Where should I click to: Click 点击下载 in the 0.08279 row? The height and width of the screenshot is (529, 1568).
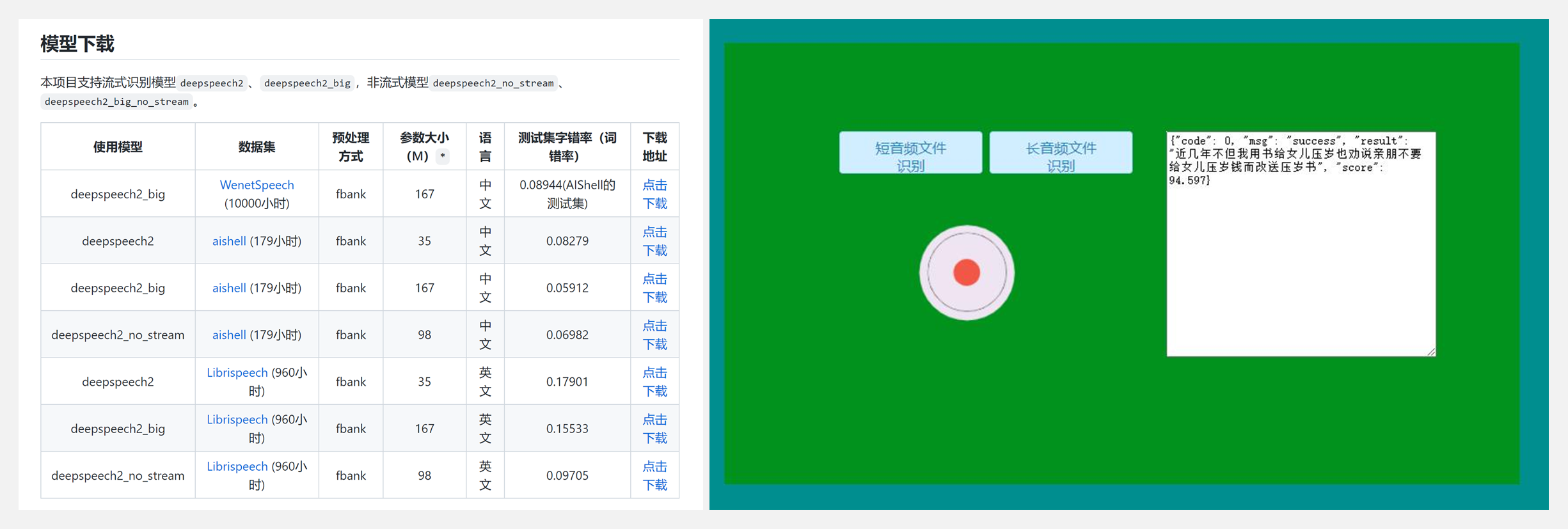654,241
